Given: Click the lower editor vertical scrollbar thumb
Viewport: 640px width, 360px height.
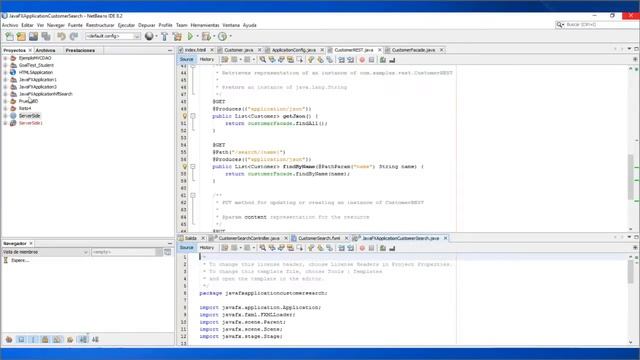Looking at the screenshot, I should [x=631, y=272].
